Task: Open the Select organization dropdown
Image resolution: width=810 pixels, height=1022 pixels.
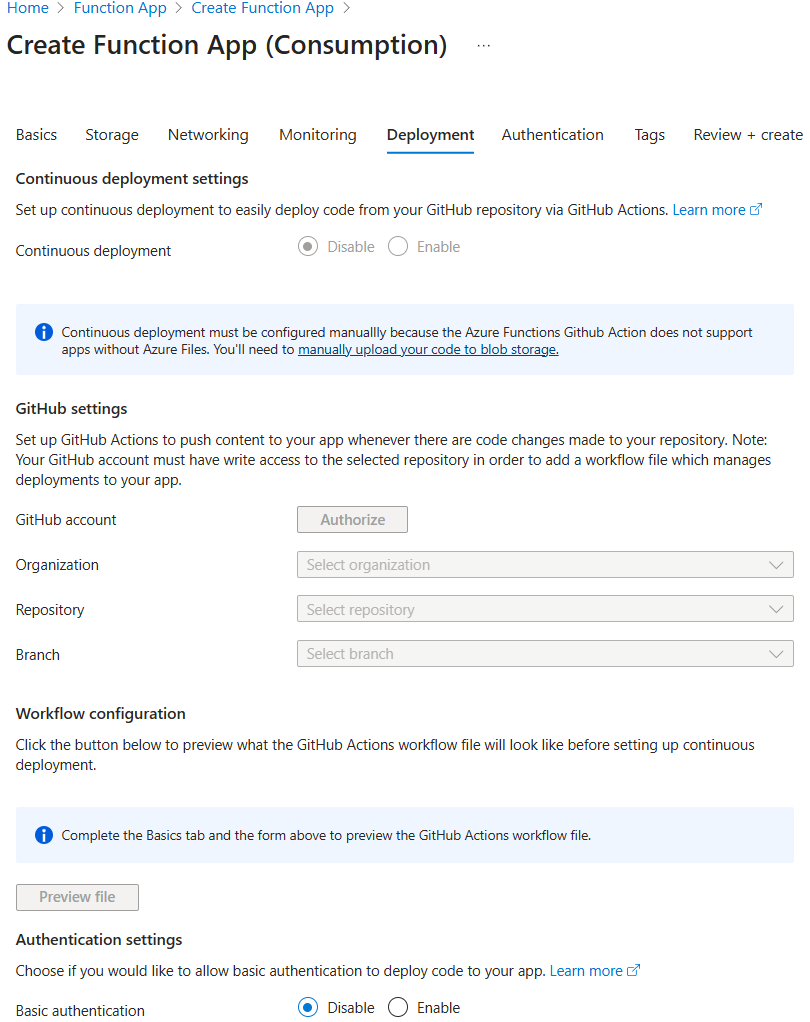Action: (545, 564)
